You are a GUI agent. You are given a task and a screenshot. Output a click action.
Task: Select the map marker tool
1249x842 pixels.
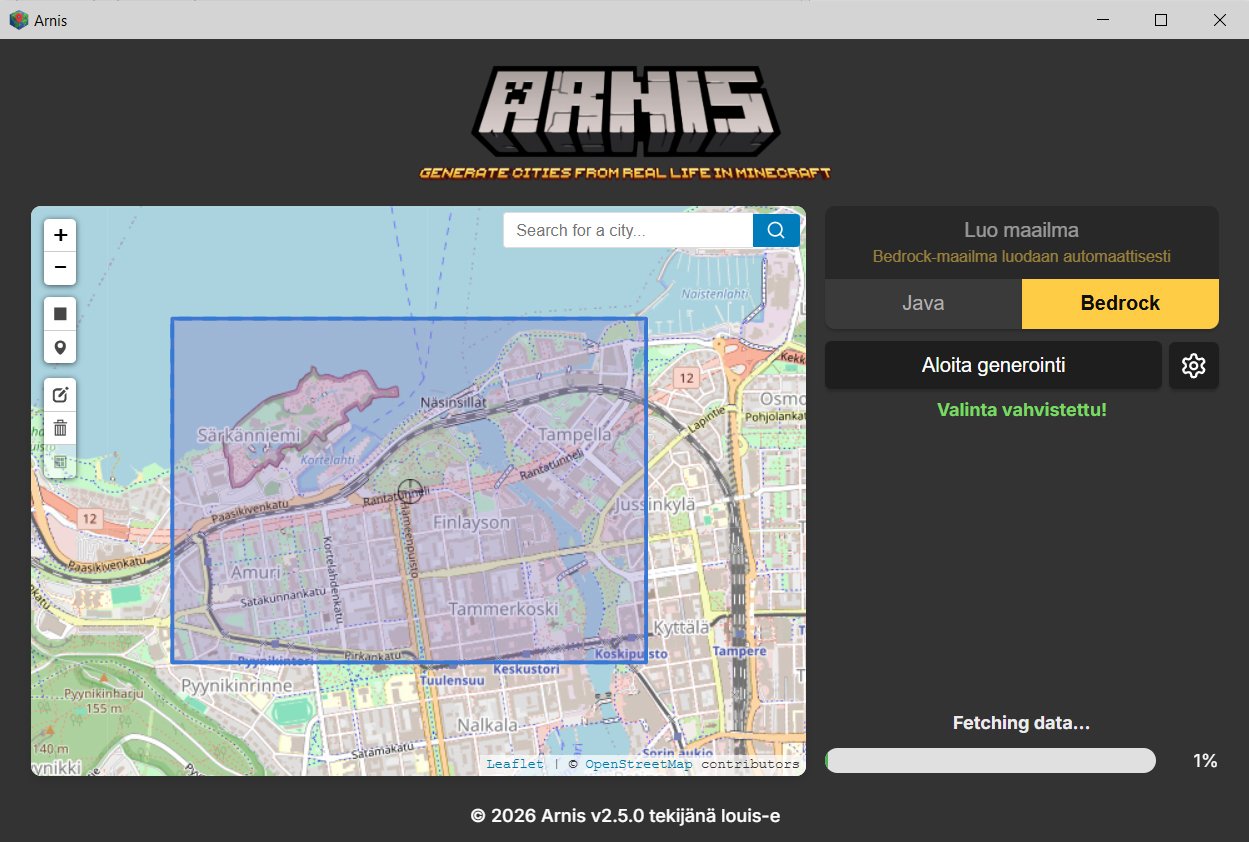point(60,347)
